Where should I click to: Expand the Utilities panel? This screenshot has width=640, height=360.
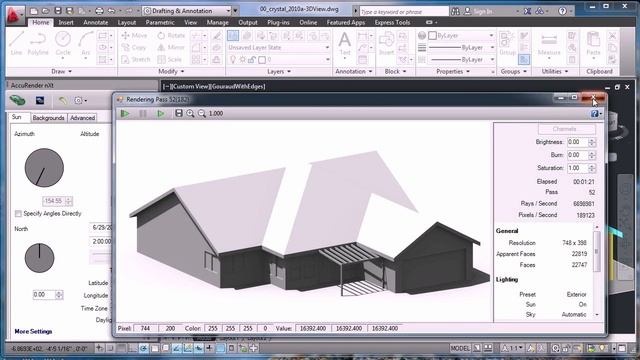pyautogui.click(x=555, y=71)
